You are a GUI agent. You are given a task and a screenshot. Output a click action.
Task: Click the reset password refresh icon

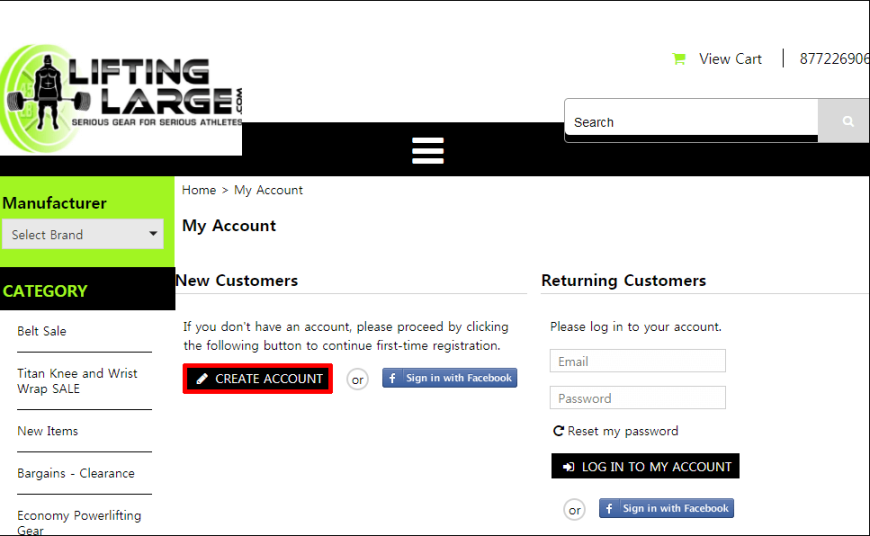[x=558, y=431]
